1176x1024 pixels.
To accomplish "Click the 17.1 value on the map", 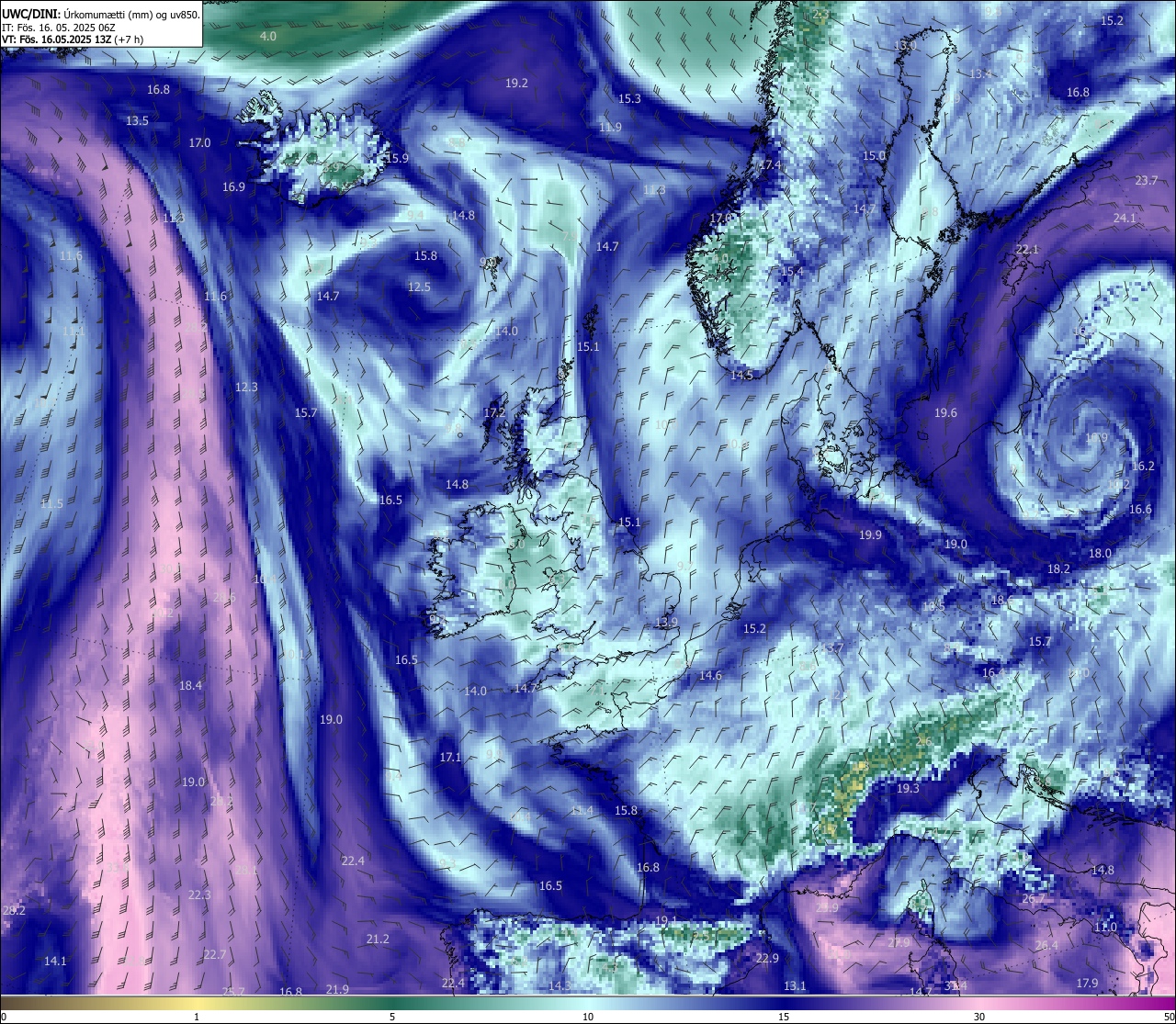I will click(x=450, y=757).
